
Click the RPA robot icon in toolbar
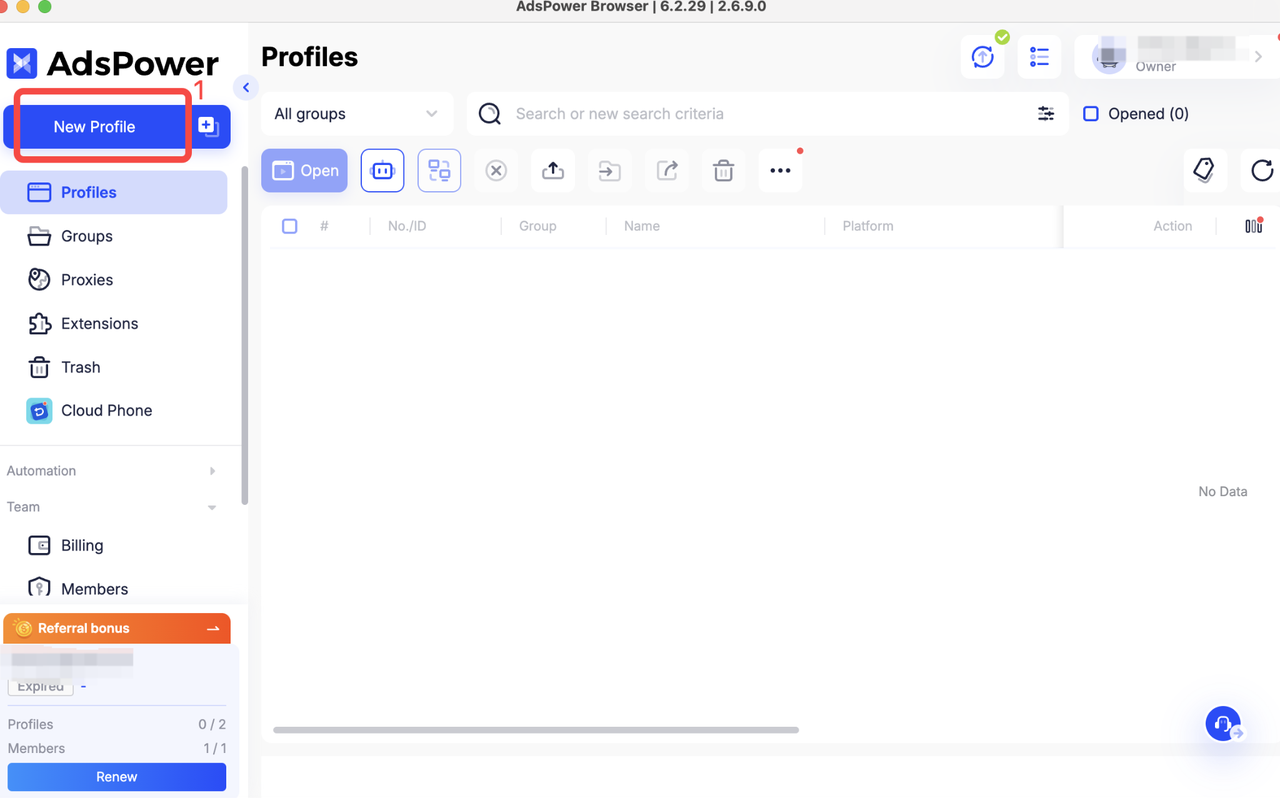point(382,171)
